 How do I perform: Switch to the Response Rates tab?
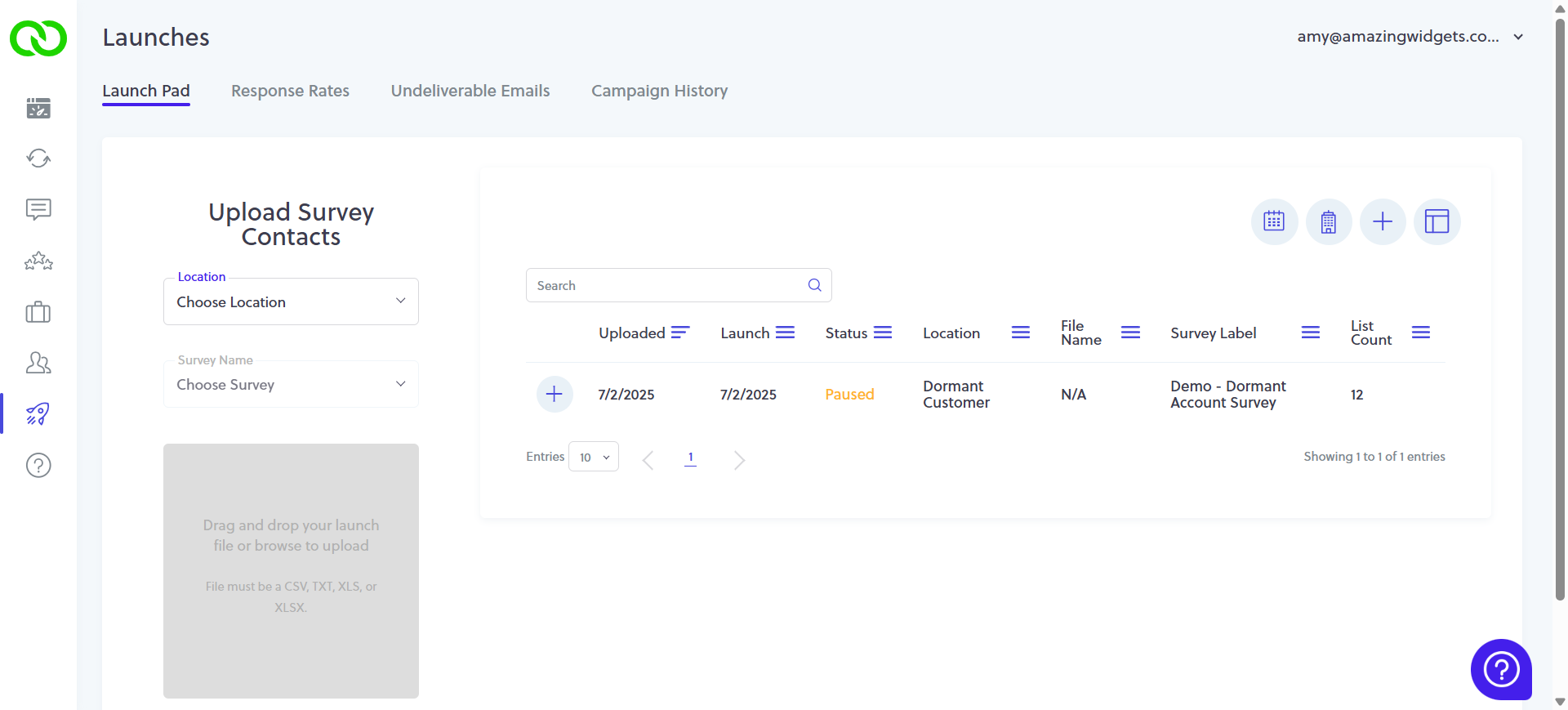[x=290, y=91]
